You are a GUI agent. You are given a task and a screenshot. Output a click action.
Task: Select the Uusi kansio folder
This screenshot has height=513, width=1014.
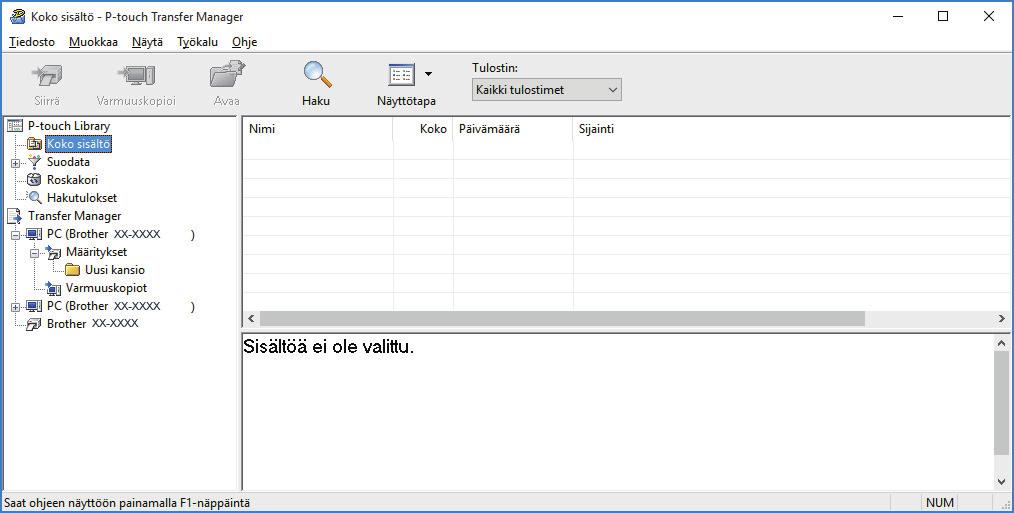[114, 270]
